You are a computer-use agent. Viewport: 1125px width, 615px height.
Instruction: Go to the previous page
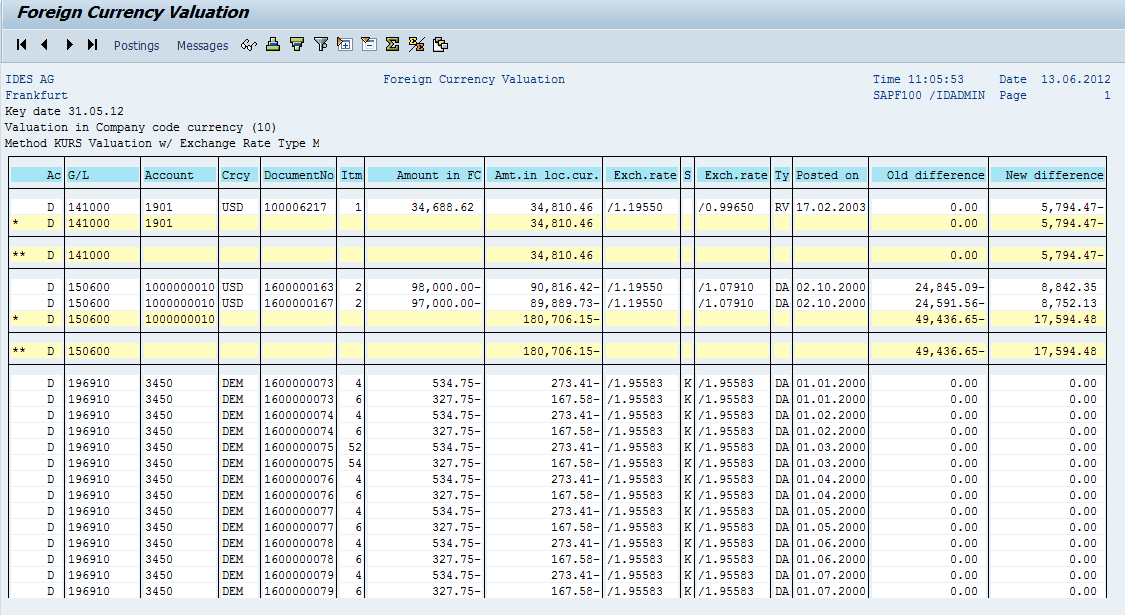click(x=42, y=44)
